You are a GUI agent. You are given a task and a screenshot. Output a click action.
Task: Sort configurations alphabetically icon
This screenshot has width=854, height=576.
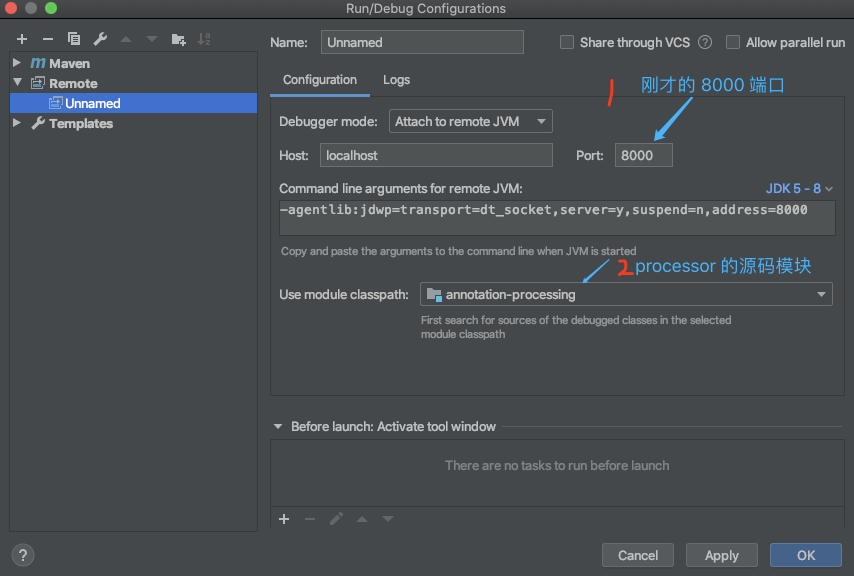204,39
